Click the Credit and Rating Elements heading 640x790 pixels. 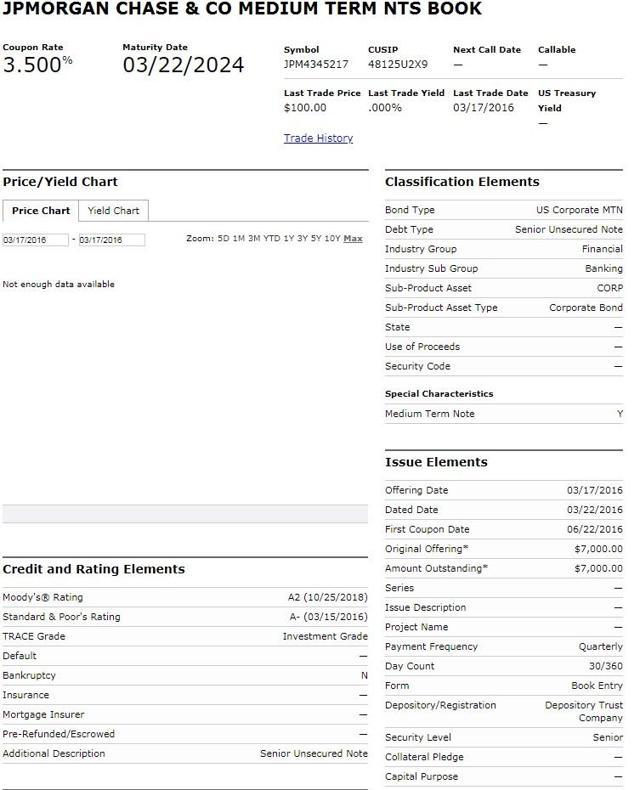click(94, 569)
